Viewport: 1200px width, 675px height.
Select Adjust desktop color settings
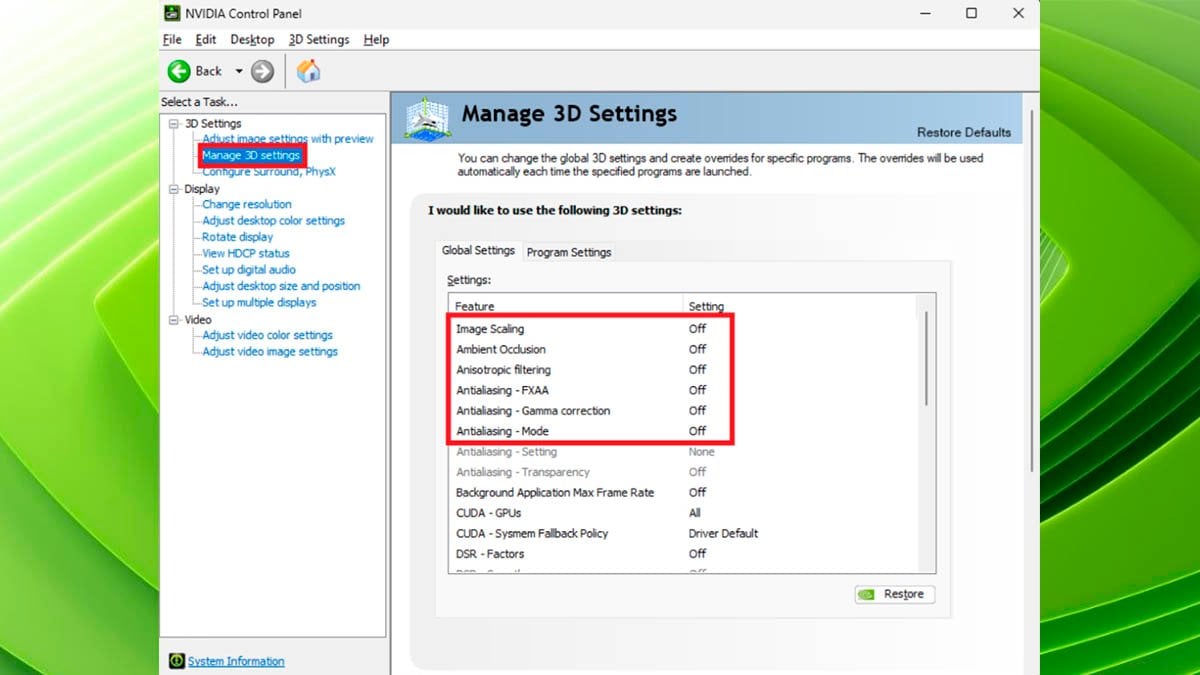point(273,220)
